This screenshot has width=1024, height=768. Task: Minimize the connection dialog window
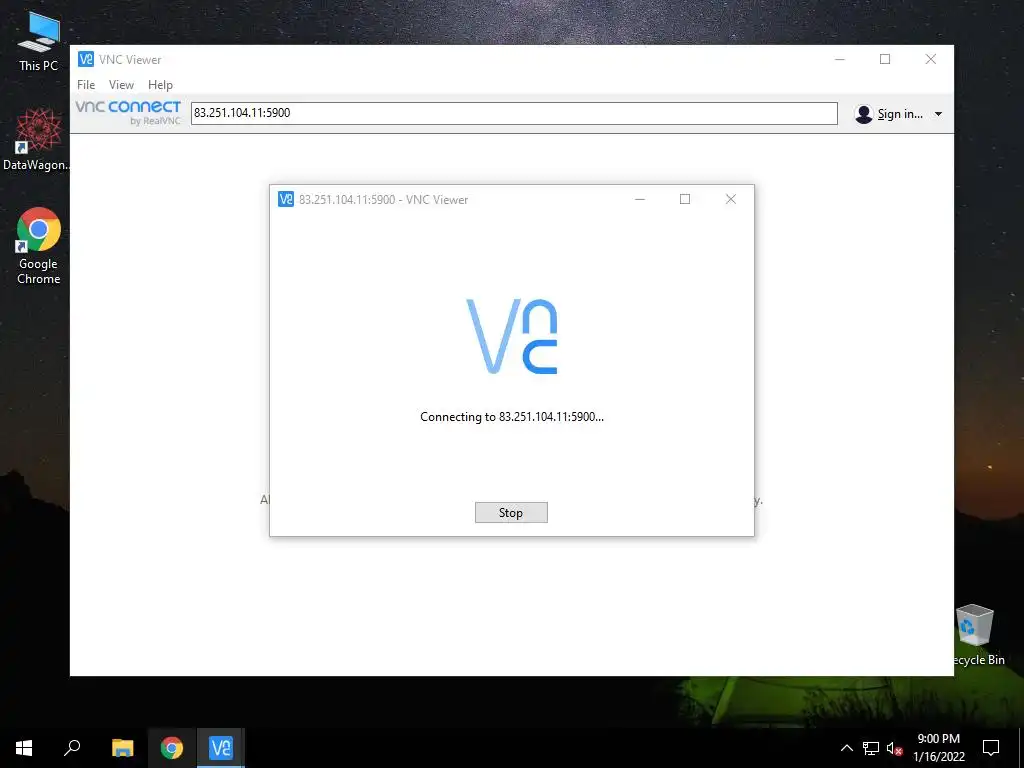tap(640, 199)
